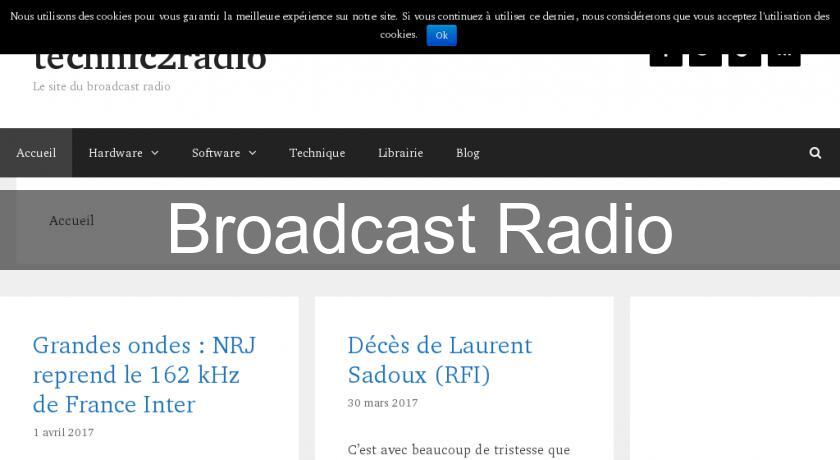Accept cookies with the Ok button

[x=441, y=35]
